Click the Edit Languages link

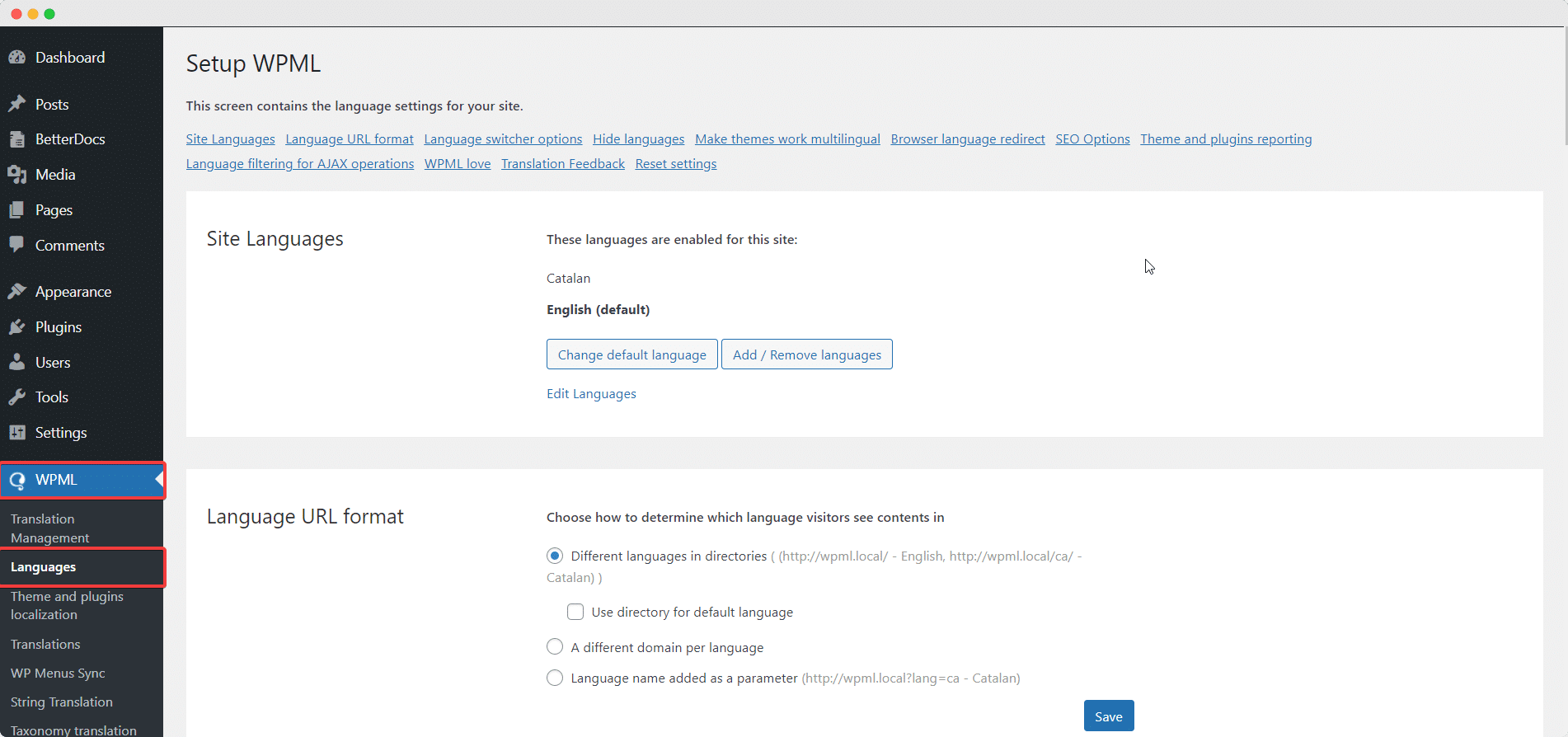click(591, 394)
